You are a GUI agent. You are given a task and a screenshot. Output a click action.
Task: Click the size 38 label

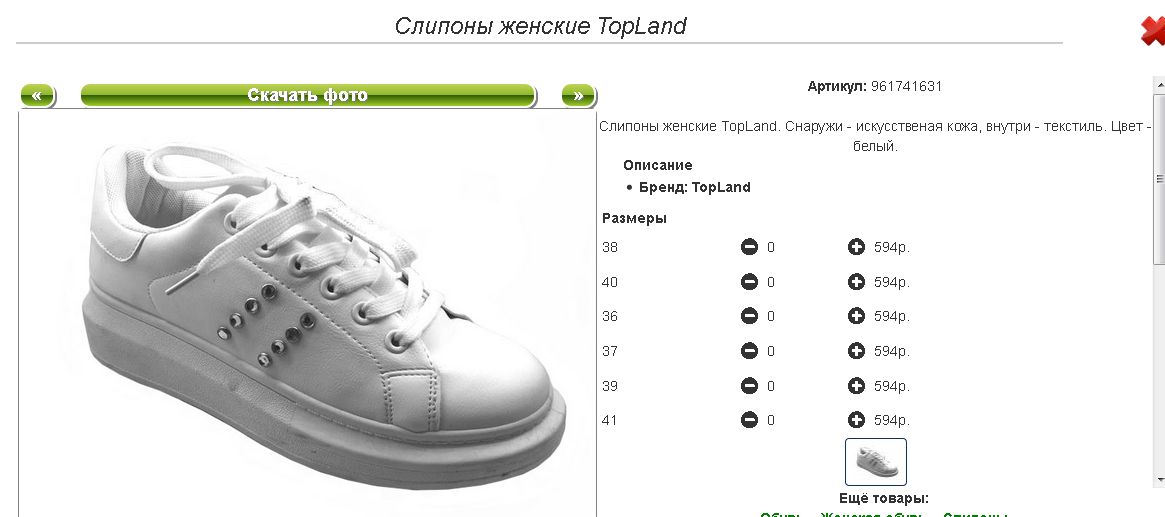[x=610, y=247]
